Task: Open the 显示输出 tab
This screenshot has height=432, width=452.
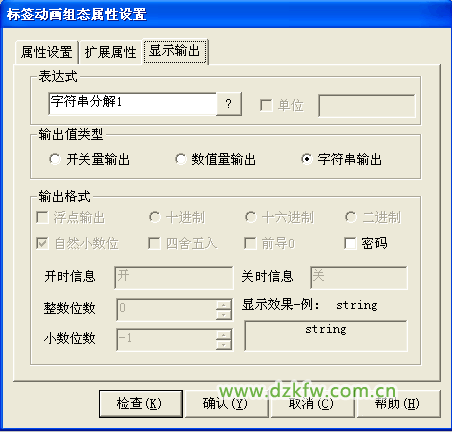Action: point(175,51)
